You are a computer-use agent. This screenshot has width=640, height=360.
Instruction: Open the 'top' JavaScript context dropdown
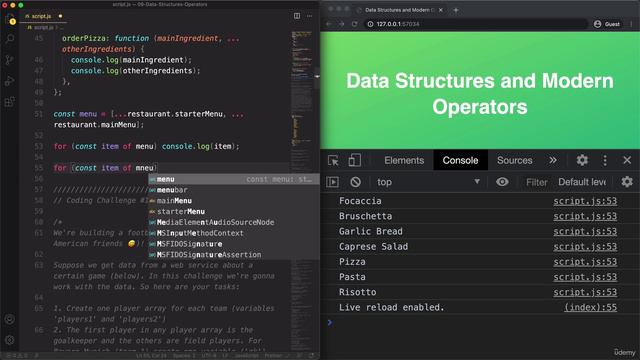point(428,182)
